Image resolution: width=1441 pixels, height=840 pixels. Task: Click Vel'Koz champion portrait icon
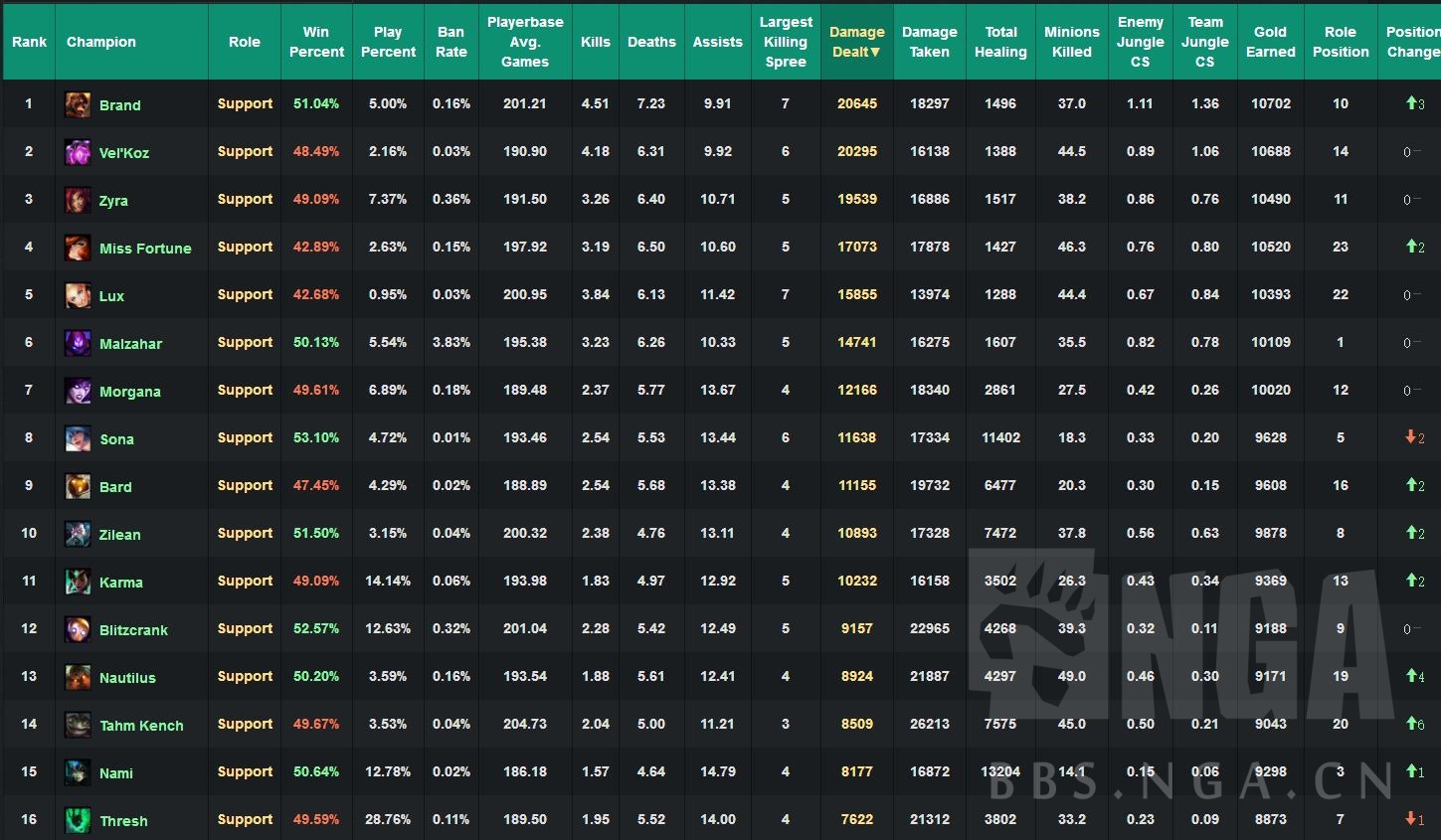click(x=78, y=152)
